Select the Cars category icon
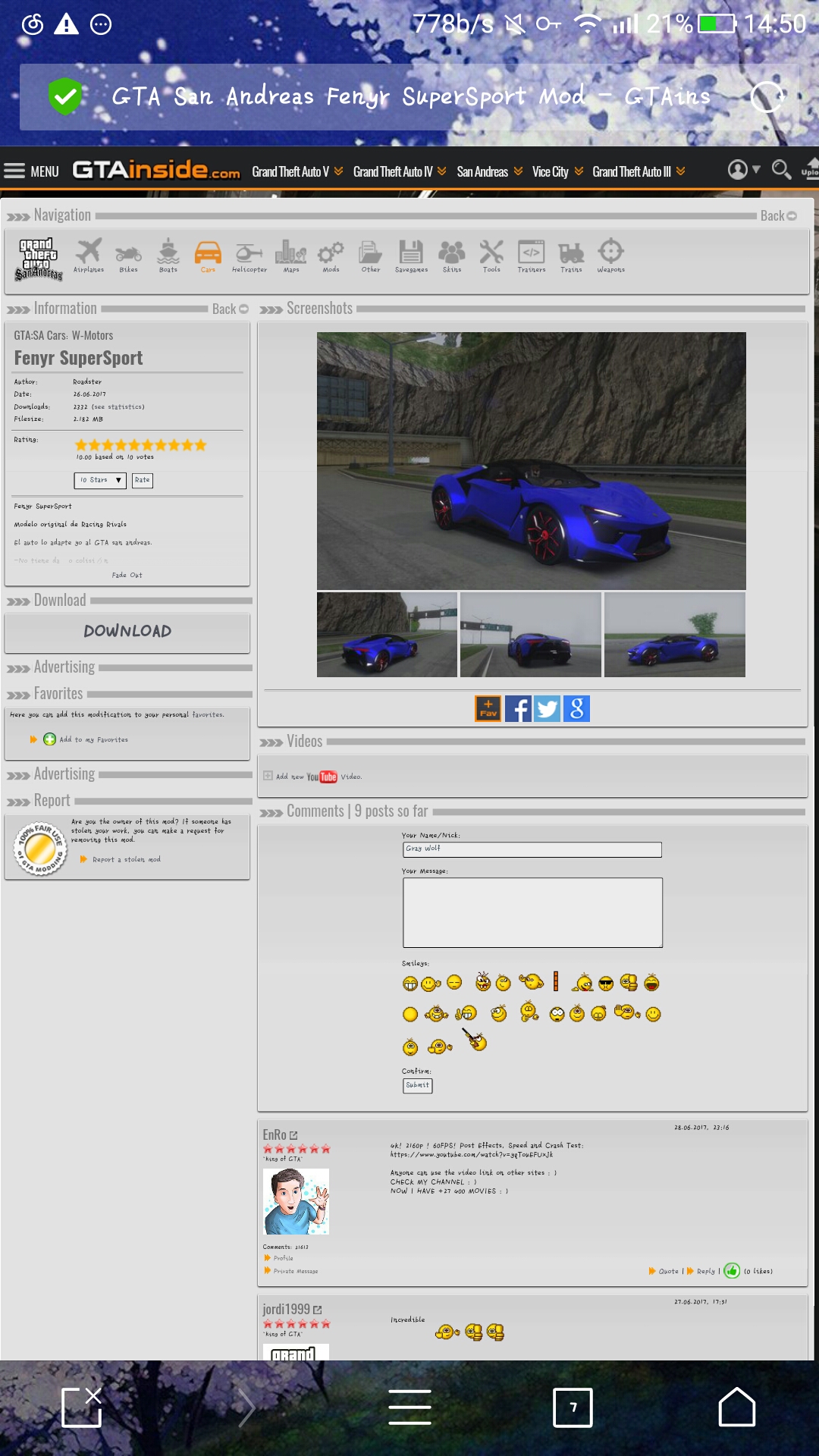 click(208, 256)
